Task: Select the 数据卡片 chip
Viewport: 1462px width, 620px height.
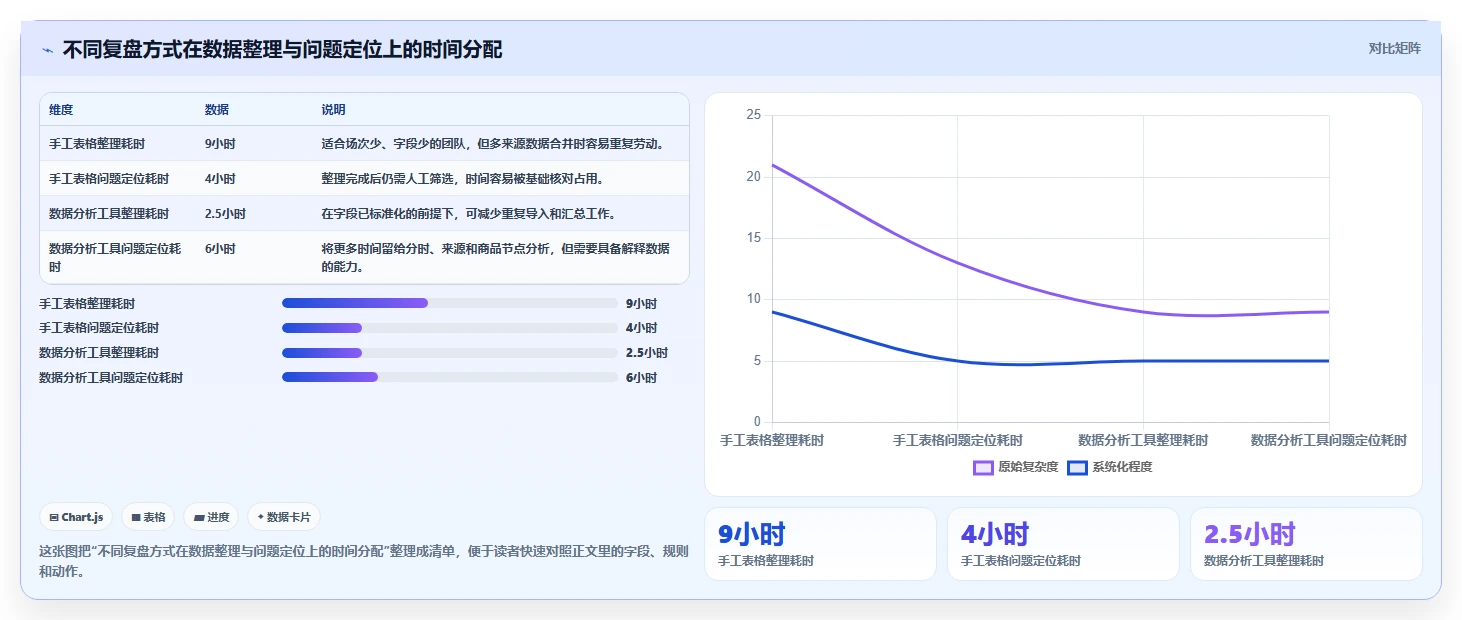Action: click(284, 517)
